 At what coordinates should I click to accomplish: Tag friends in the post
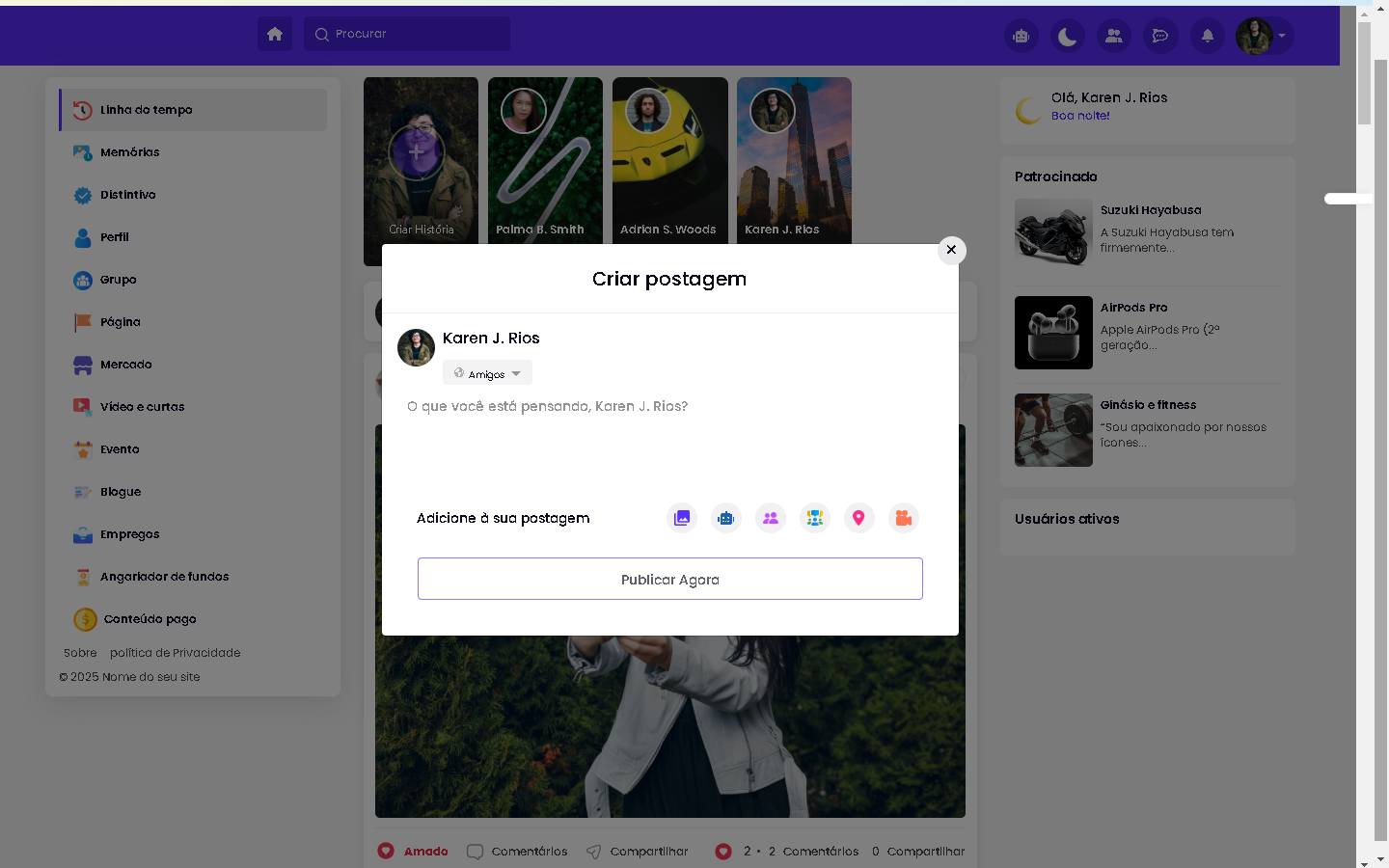[771, 518]
